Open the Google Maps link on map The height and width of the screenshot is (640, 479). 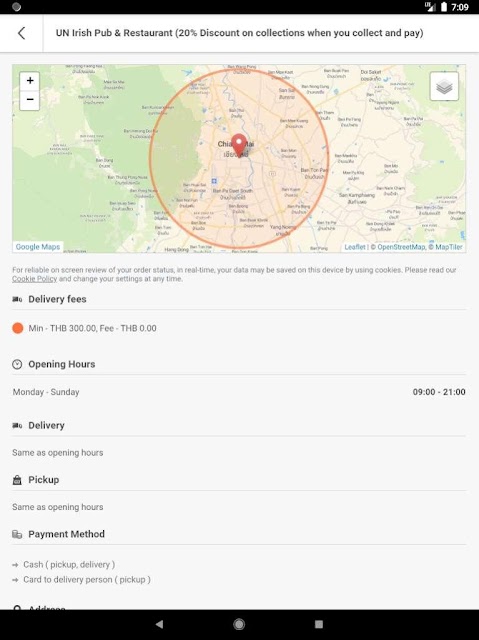click(x=38, y=247)
